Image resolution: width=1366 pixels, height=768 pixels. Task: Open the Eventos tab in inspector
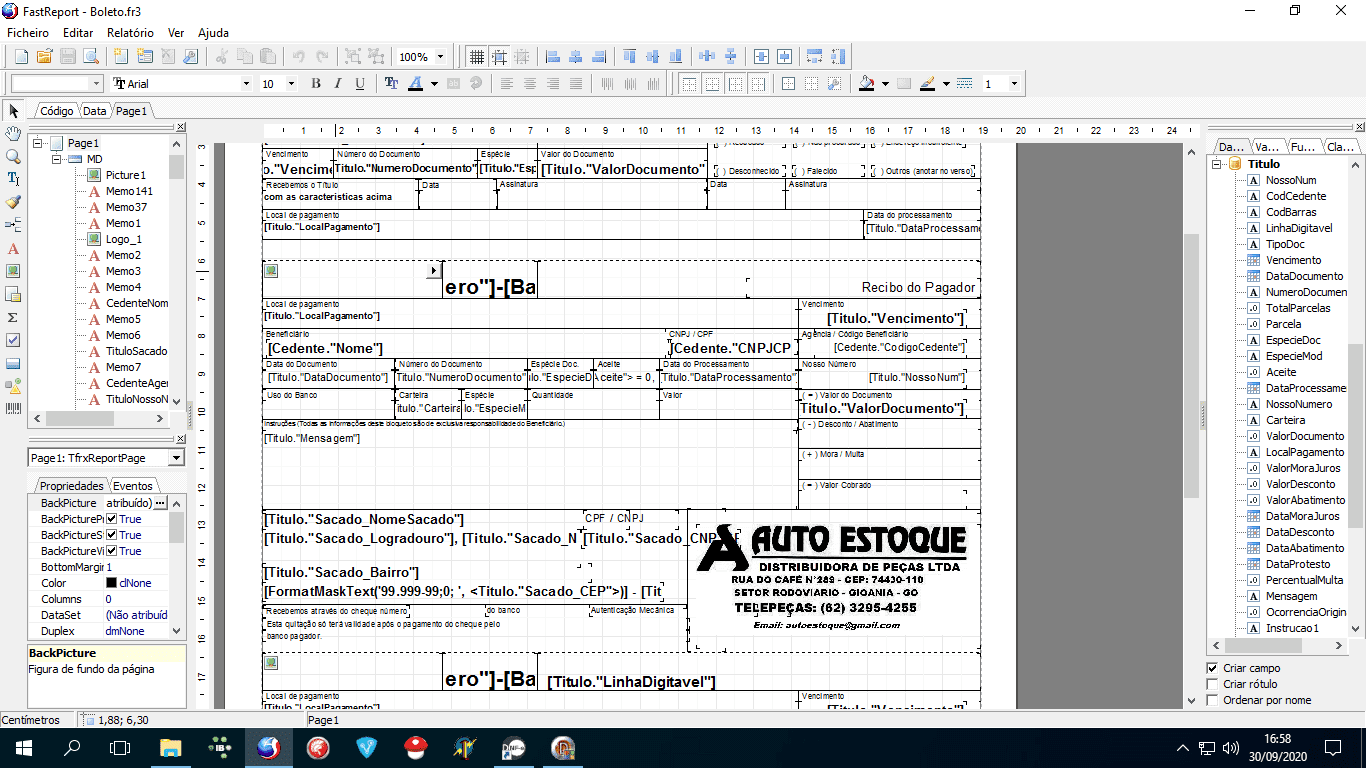[x=132, y=486]
